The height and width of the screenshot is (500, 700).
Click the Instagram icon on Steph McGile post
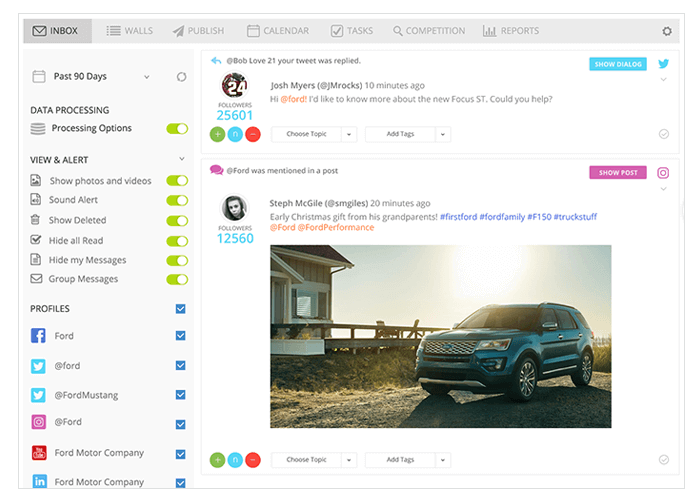663,173
